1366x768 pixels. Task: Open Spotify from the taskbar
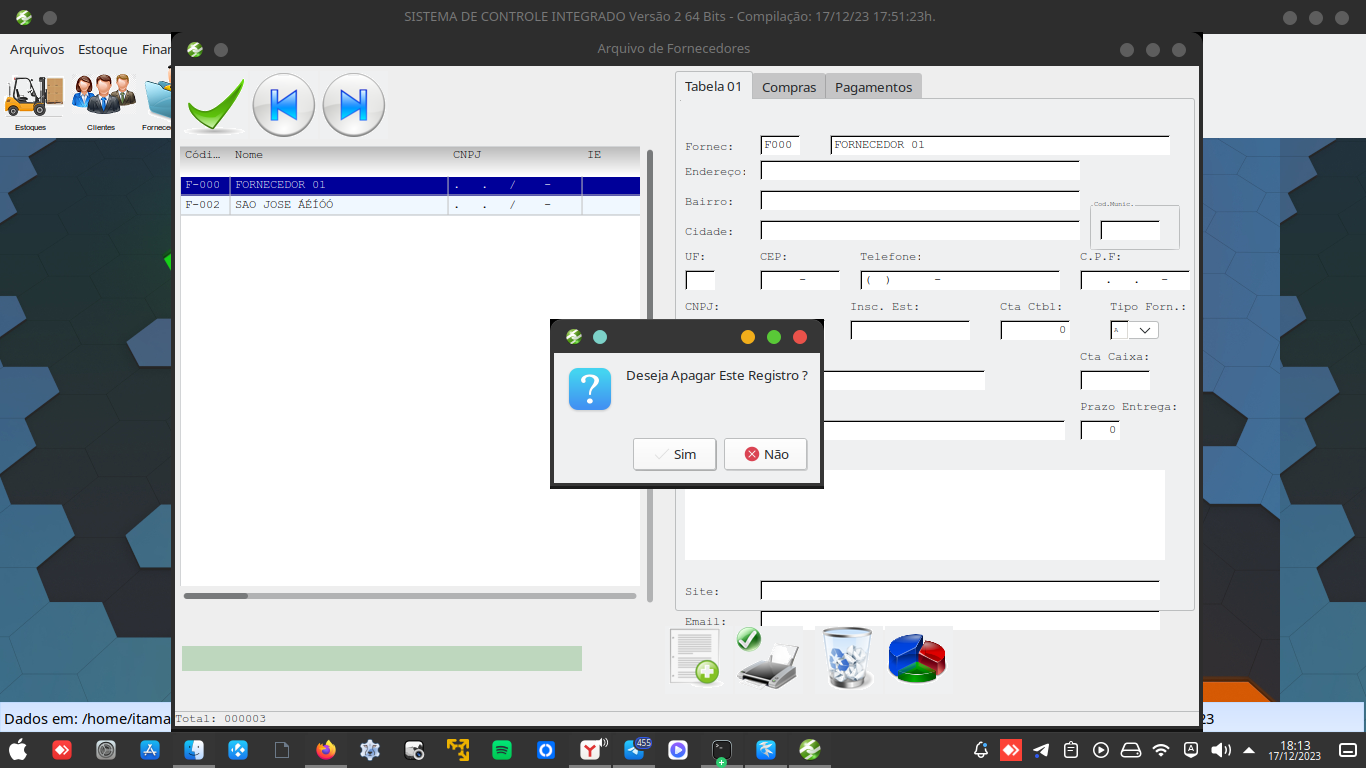click(502, 749)
